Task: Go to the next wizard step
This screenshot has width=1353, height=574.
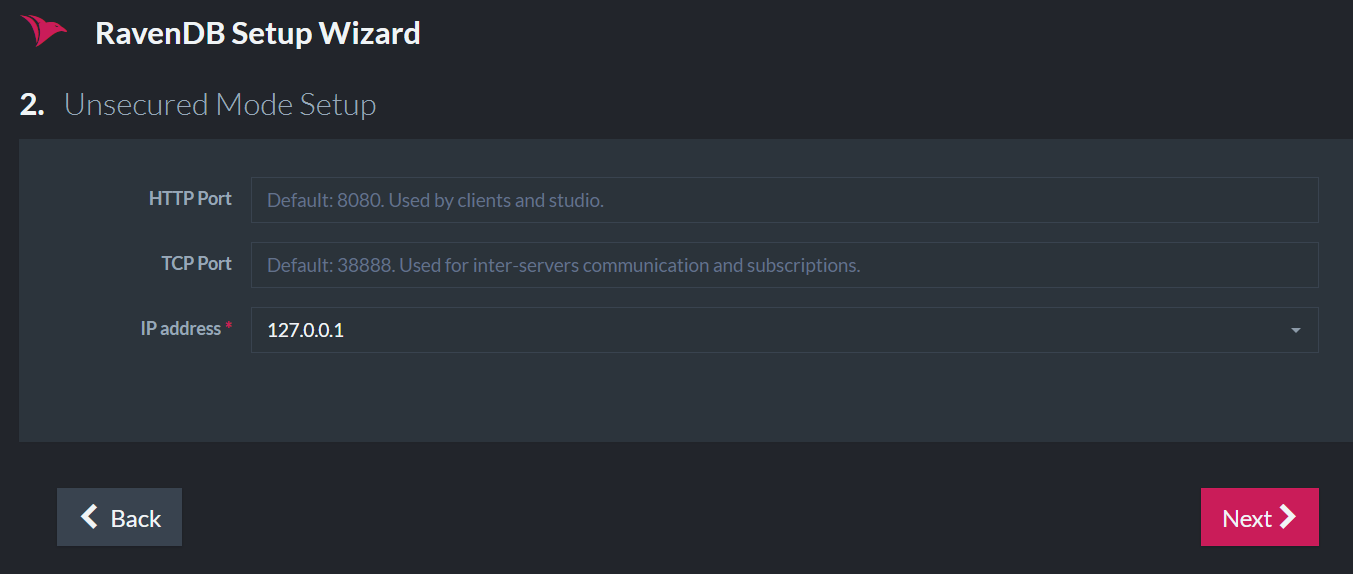Action: click(x=1259, y=517)
